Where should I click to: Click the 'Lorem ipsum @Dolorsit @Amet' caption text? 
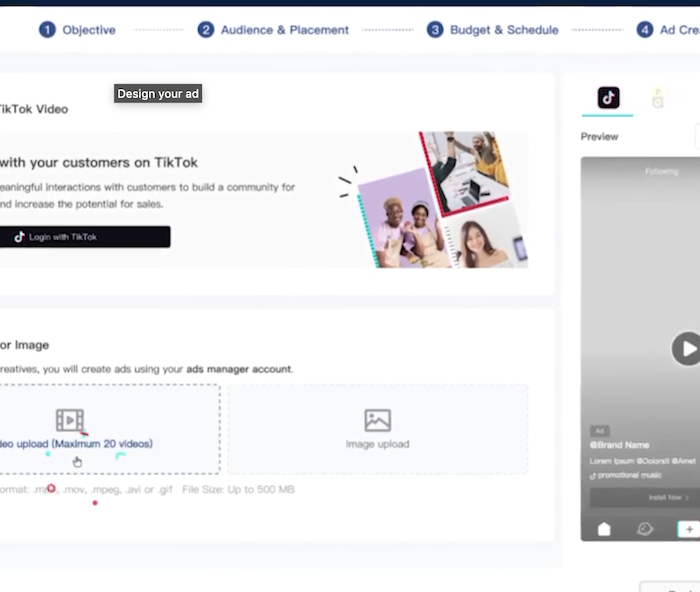coord(642,461)
